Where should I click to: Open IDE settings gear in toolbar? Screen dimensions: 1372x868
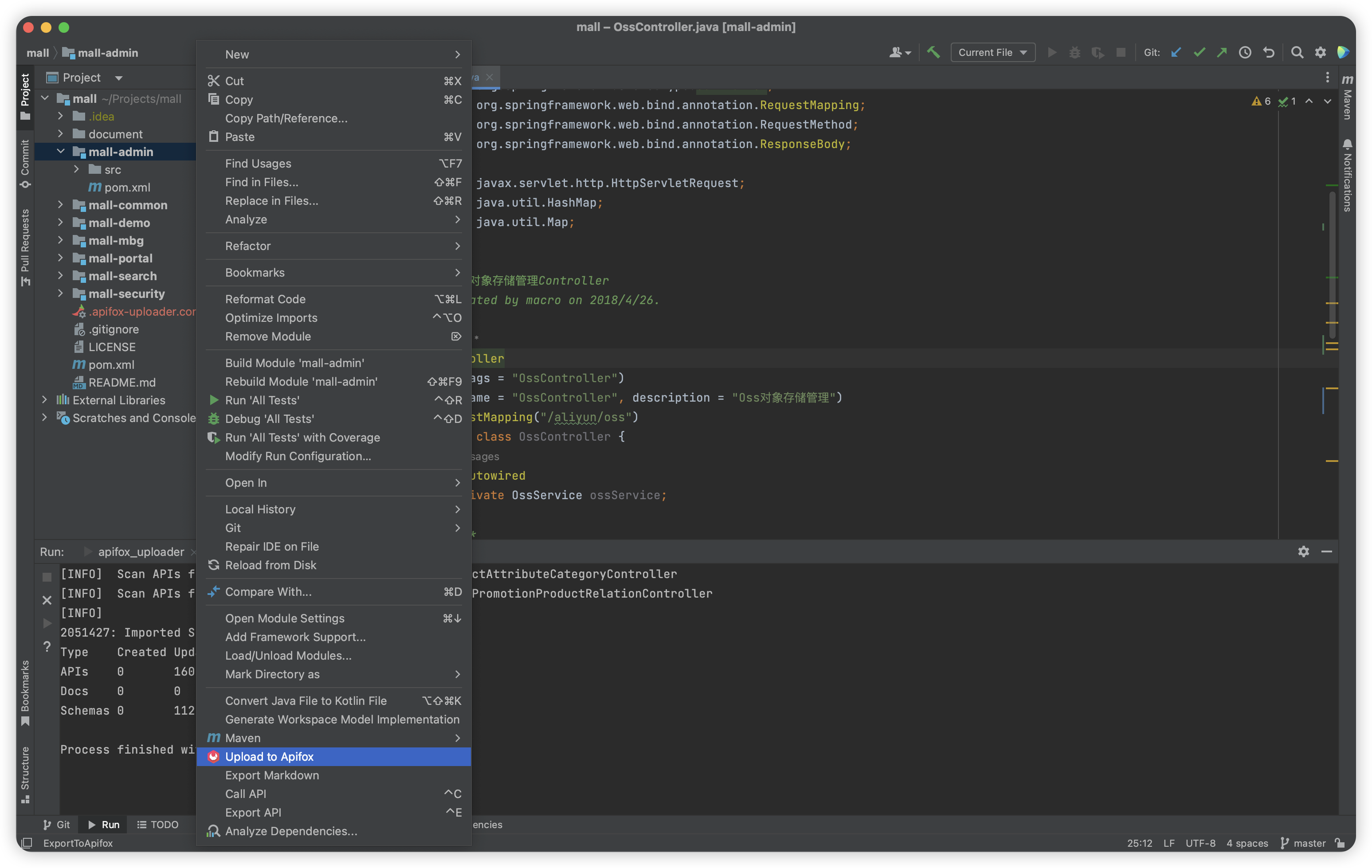pos(1320,52)
